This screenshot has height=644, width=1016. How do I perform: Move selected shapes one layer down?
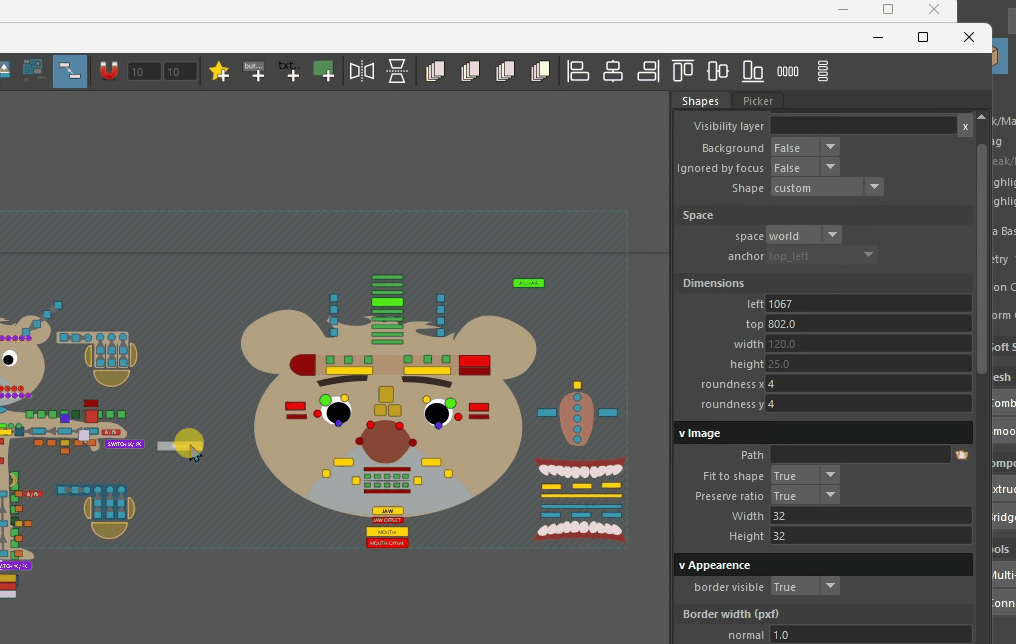[470, 71]
